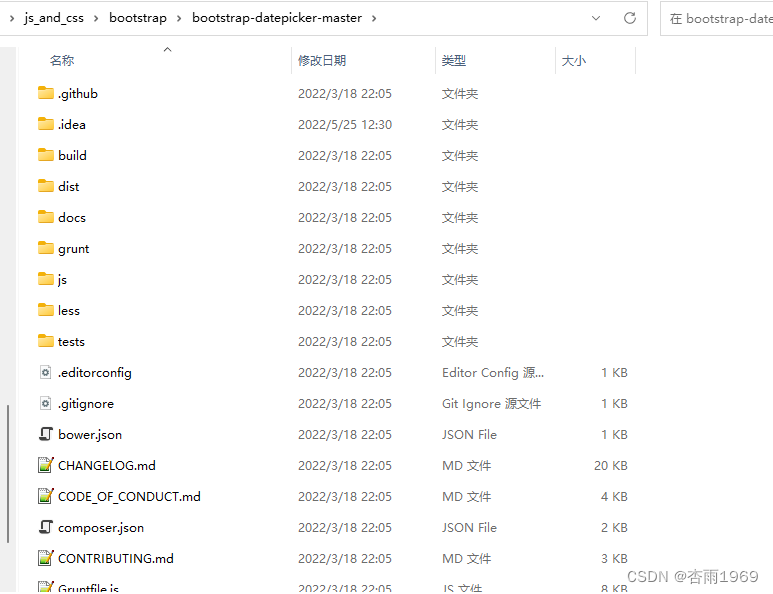Select the CODE_OF_CONDUCT.md file icon
Image resolution: width=773 pixels, height=594 pixels.
[45, 496]
